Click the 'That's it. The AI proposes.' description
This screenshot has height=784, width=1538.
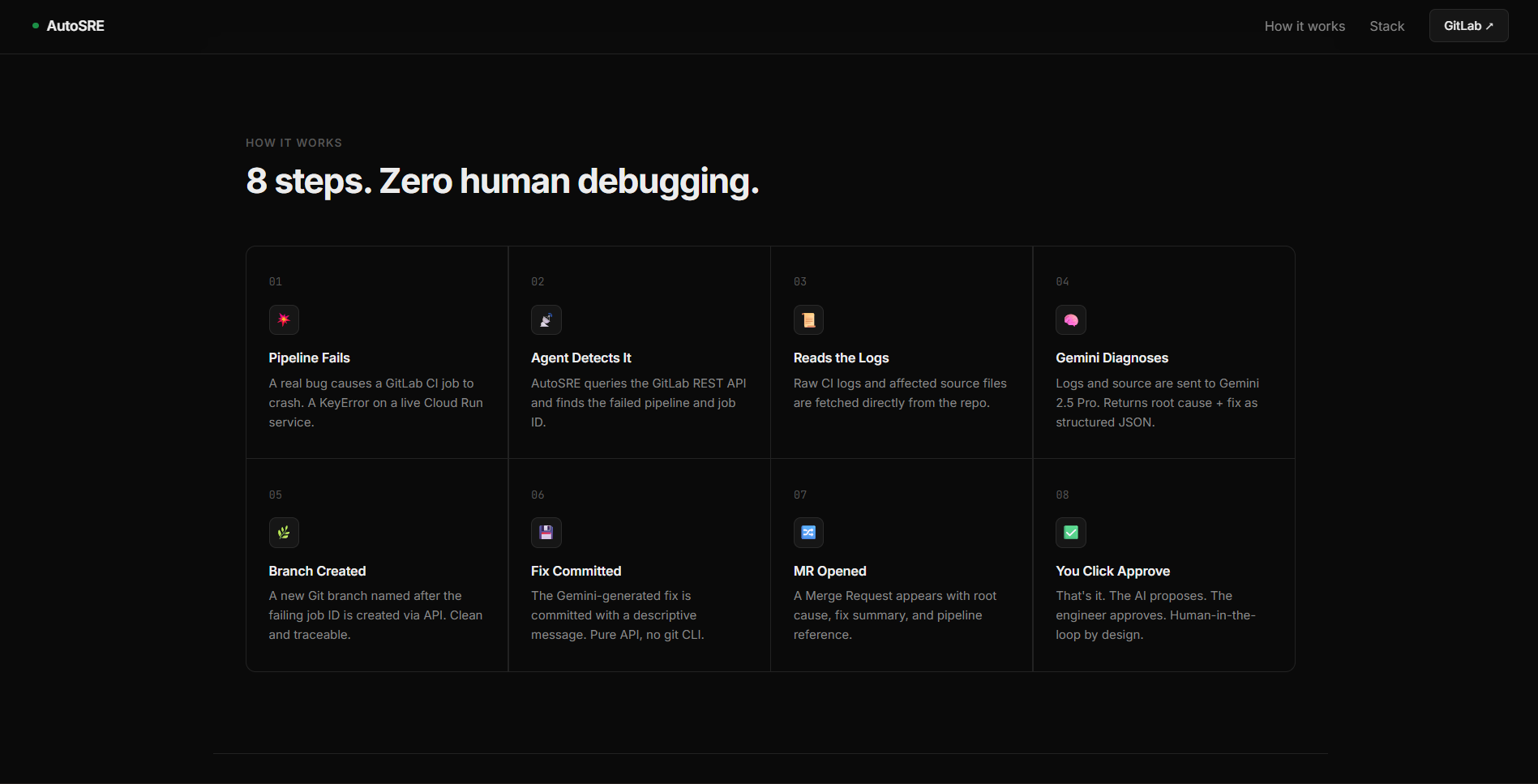point(1155,615)
